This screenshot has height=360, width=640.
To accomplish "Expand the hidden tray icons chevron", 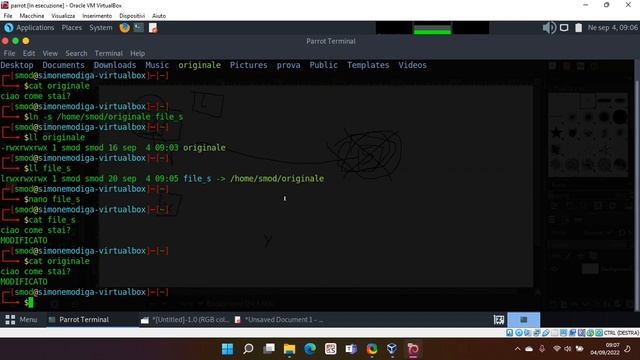I will click(518, 349).
